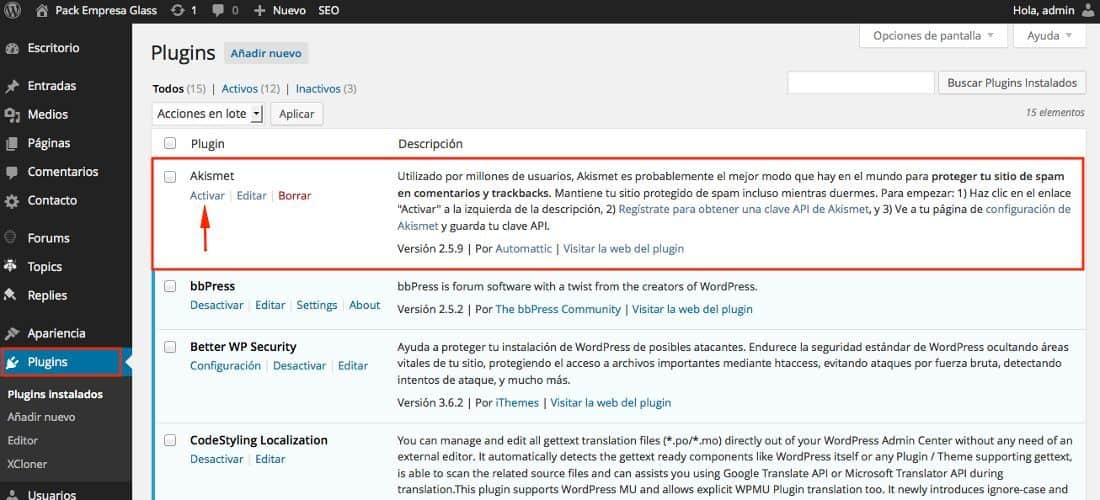This screenshot has height=500, width=1100.
Task: Open the Acciones en lote dropdown
Action: [208, 114]
